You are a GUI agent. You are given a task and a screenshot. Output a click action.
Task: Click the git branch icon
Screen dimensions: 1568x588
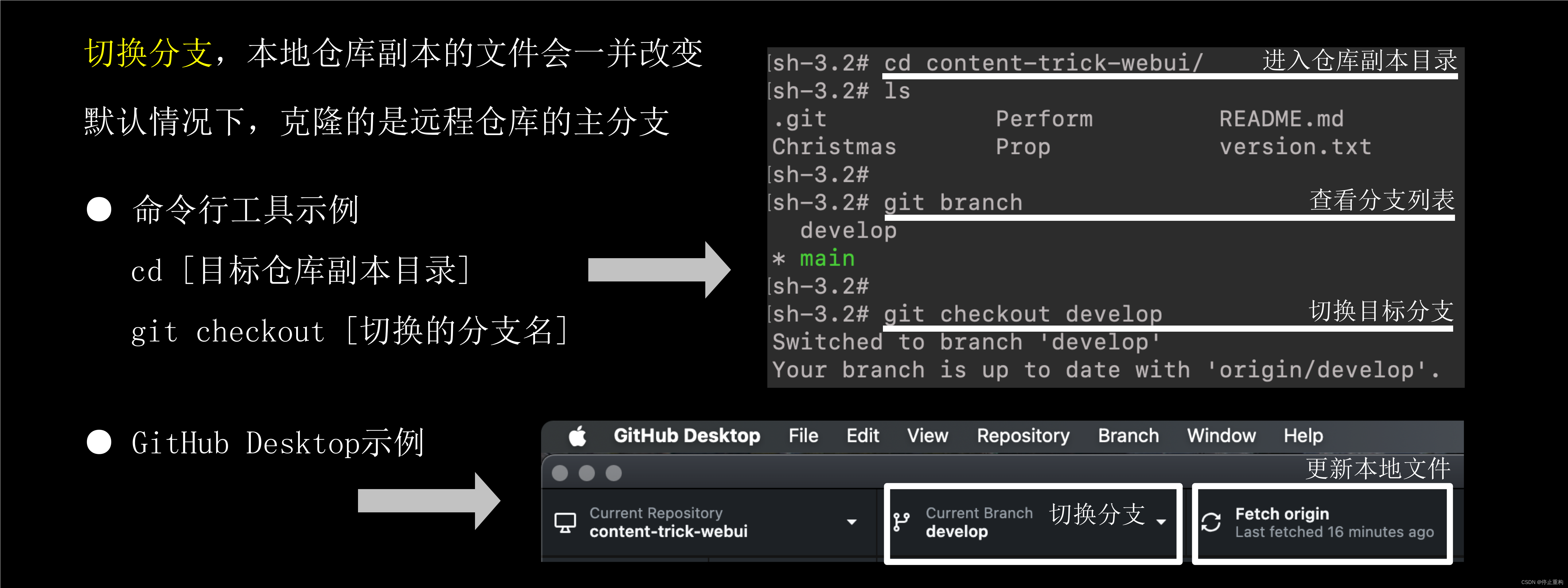(x=902, y=522)
